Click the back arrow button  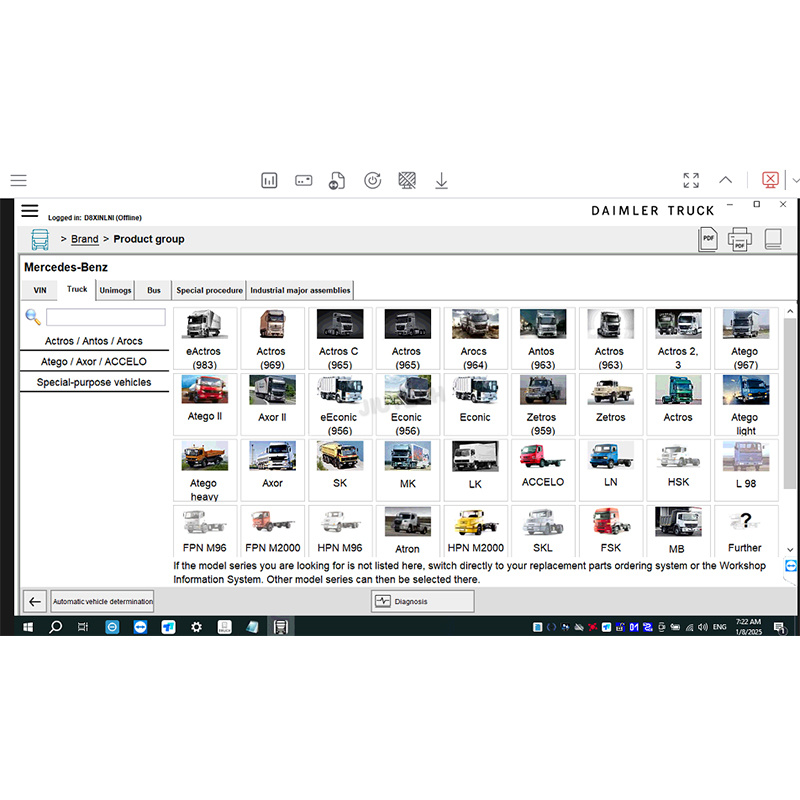(x=35, y=601)
